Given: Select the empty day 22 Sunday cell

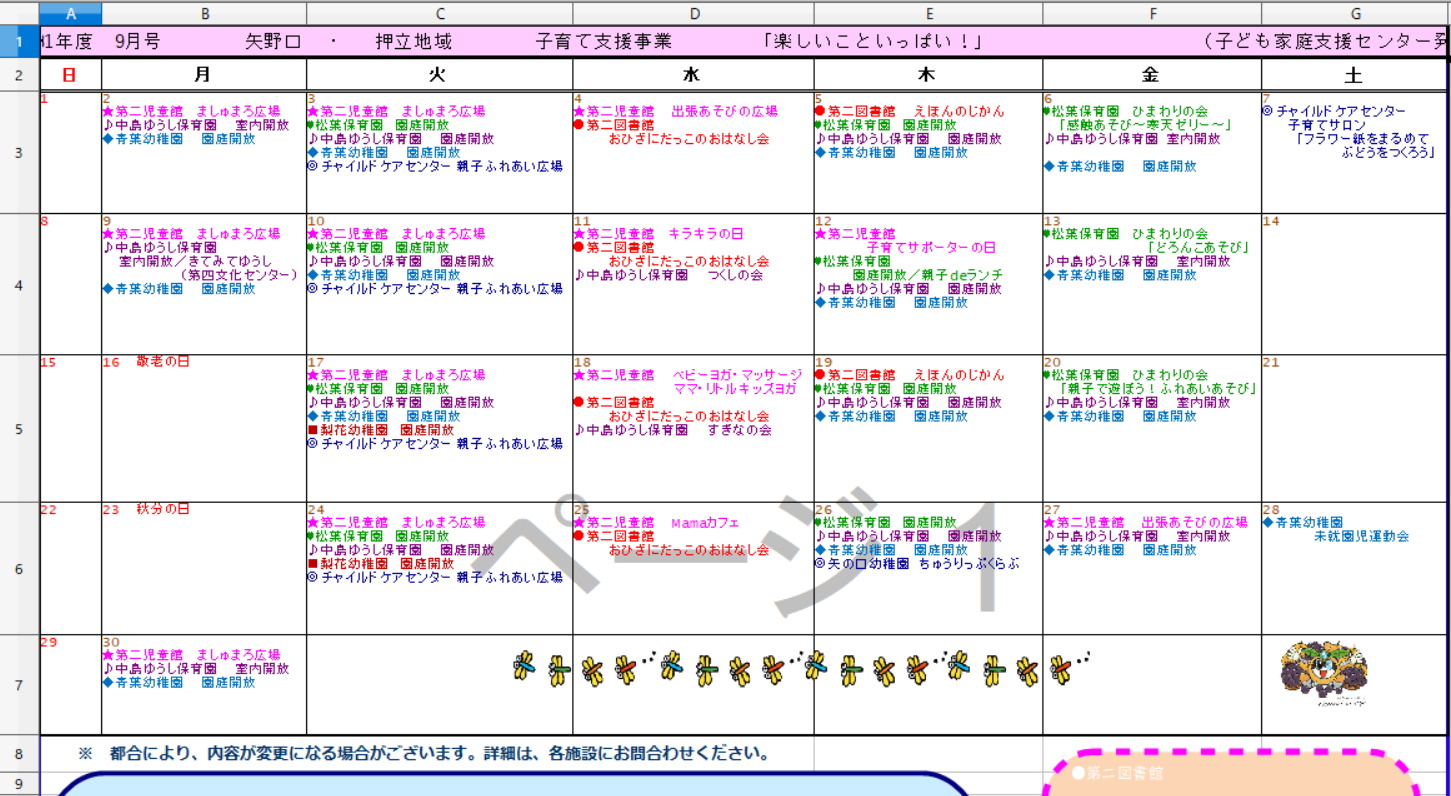Looking at the screenshot, I should point(70,568).
